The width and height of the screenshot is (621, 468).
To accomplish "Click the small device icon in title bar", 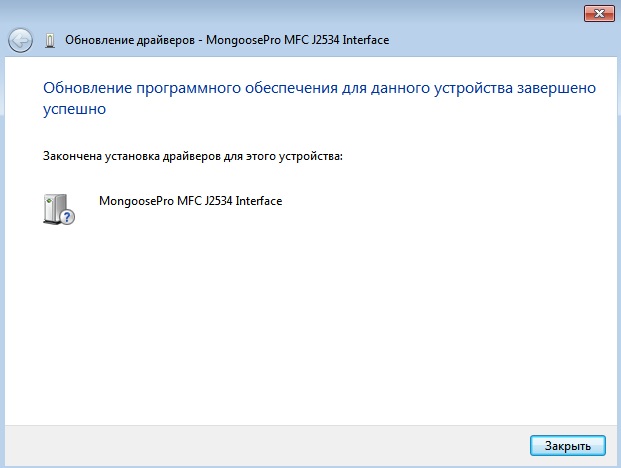I will click(50, 41).
